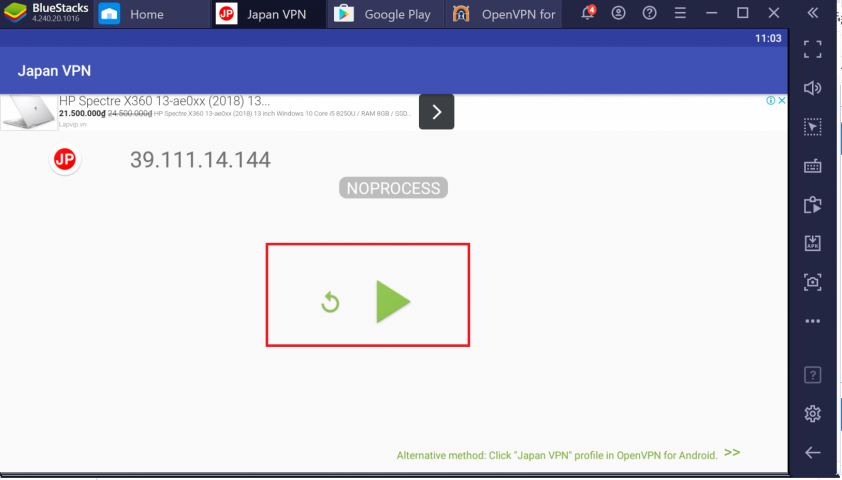The height and width of the screenshot is (480, 842).
Task: Select the 39.111.14.144 server address
Action: 200,160
